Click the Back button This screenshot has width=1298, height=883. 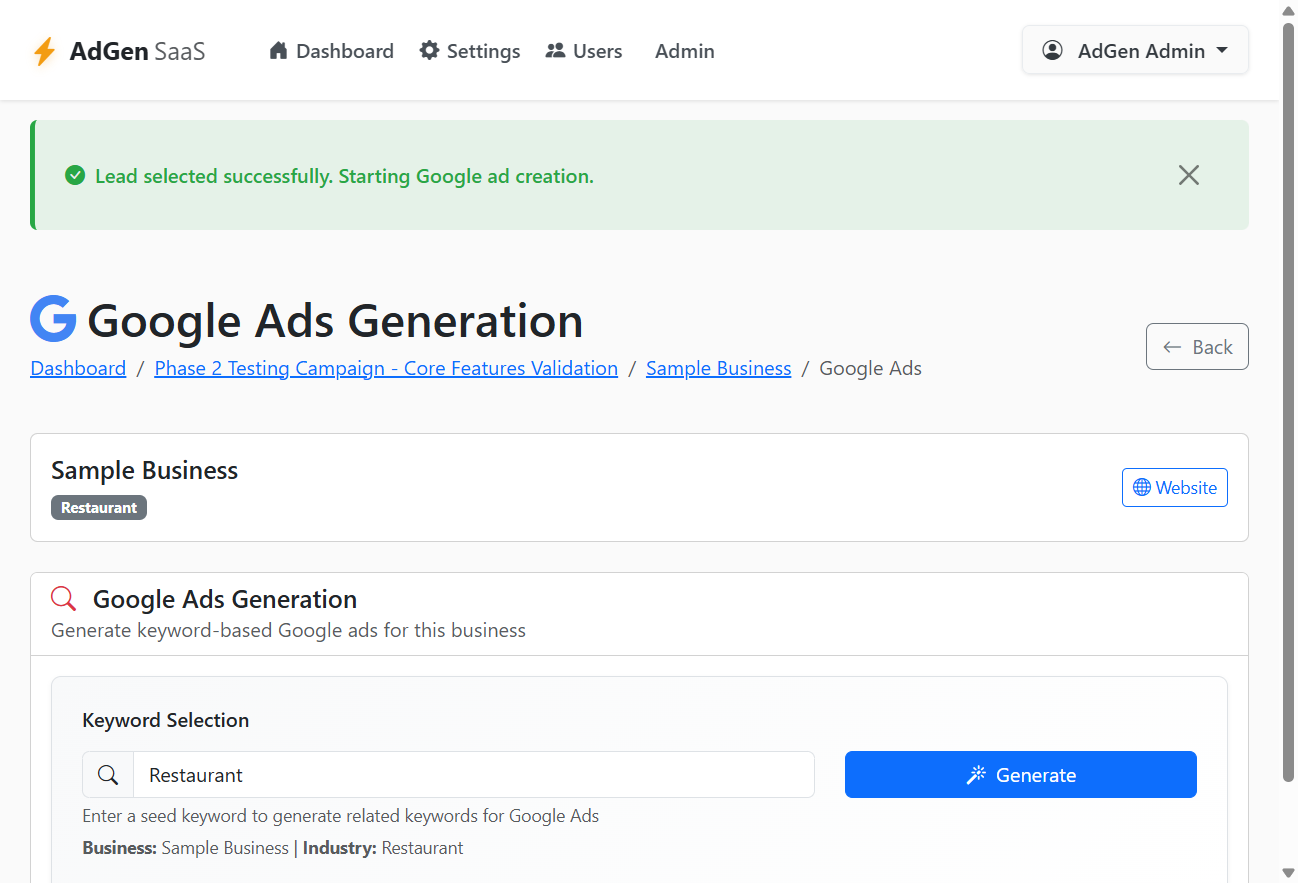point(1197,347)
